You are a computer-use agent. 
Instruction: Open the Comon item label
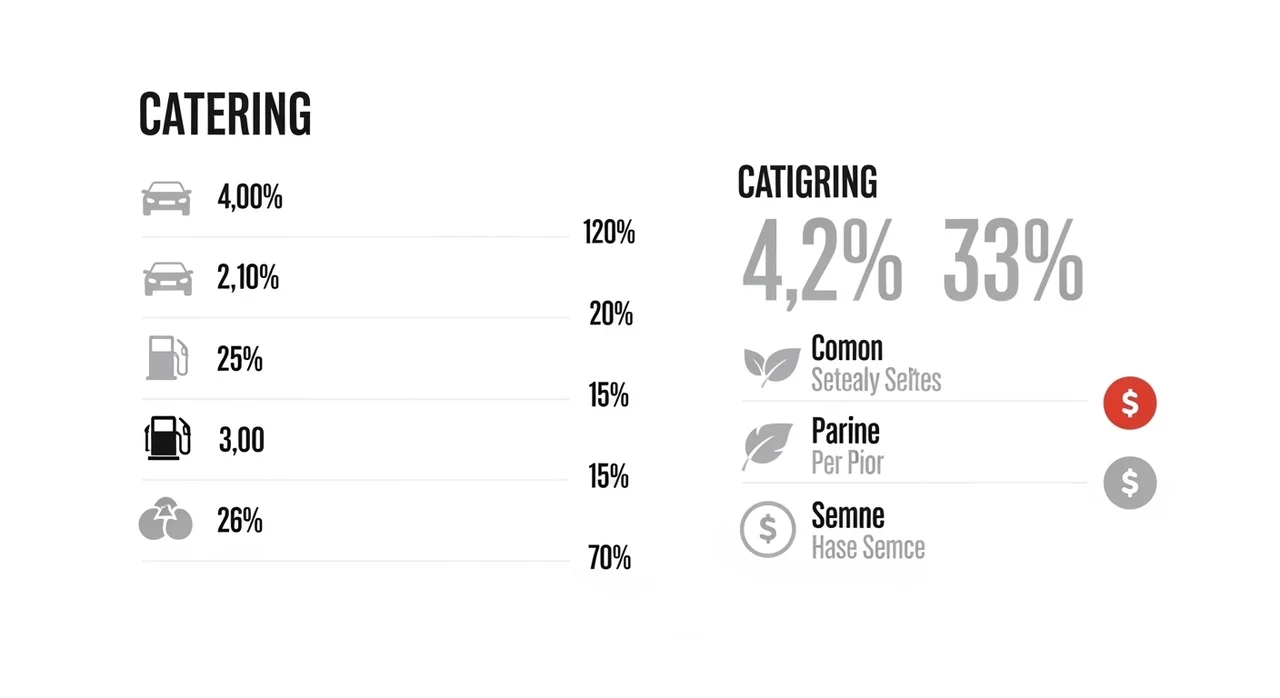click(x=847, y=349)
